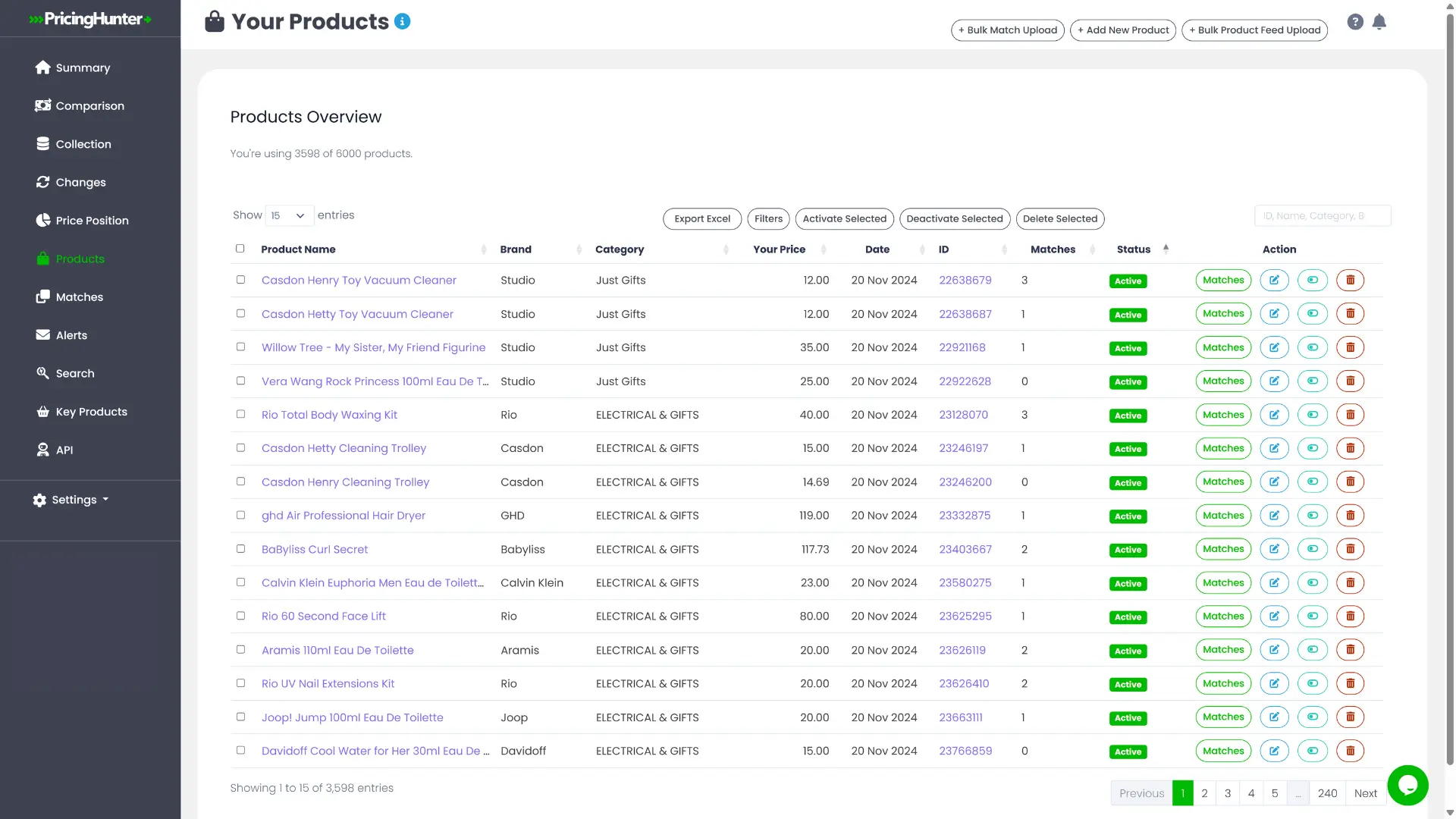Click the page vertical scrollbar
This screenshot has height=819, width=1456.
(x=1450, y=379)
